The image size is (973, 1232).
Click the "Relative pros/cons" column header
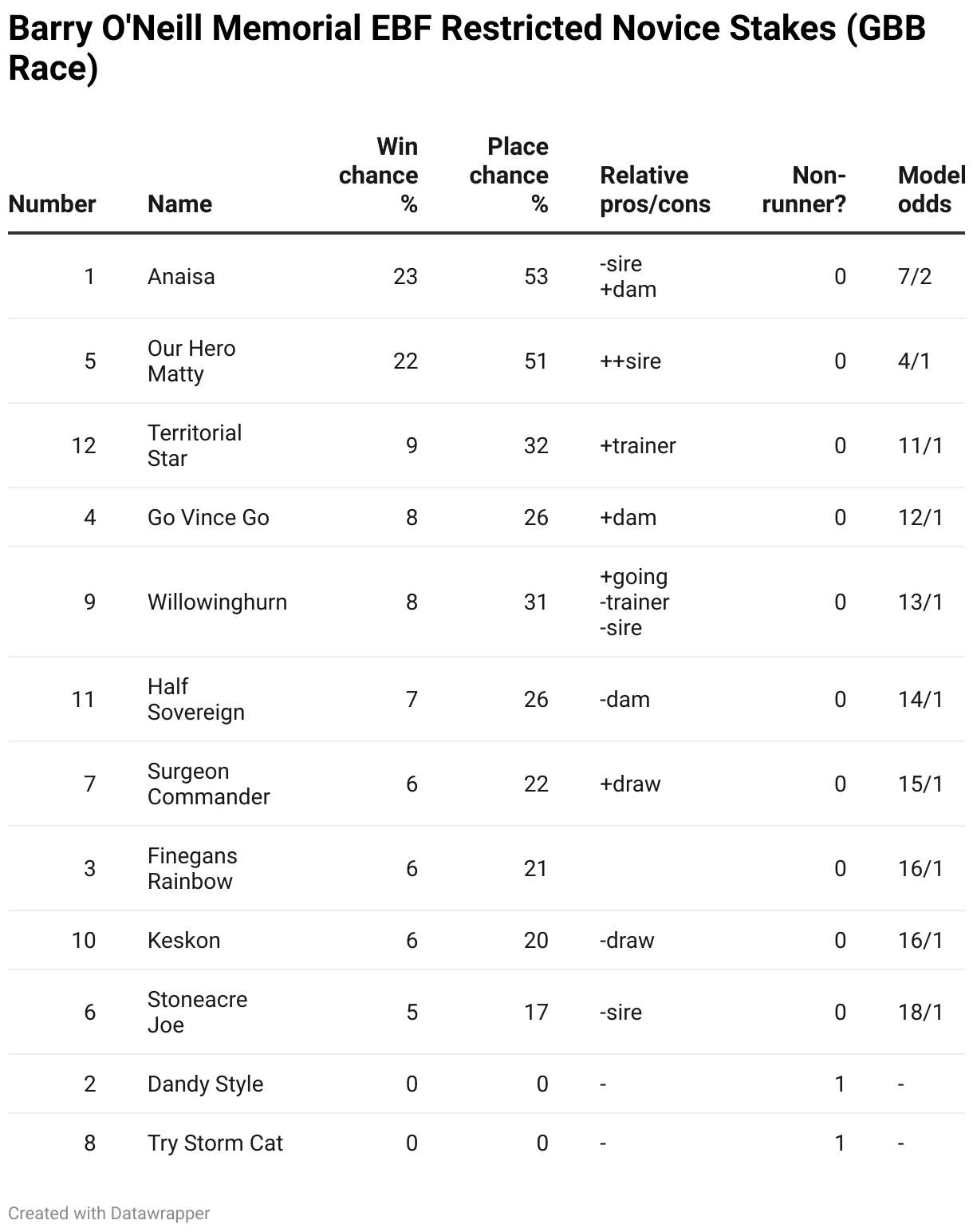[655, 189]
